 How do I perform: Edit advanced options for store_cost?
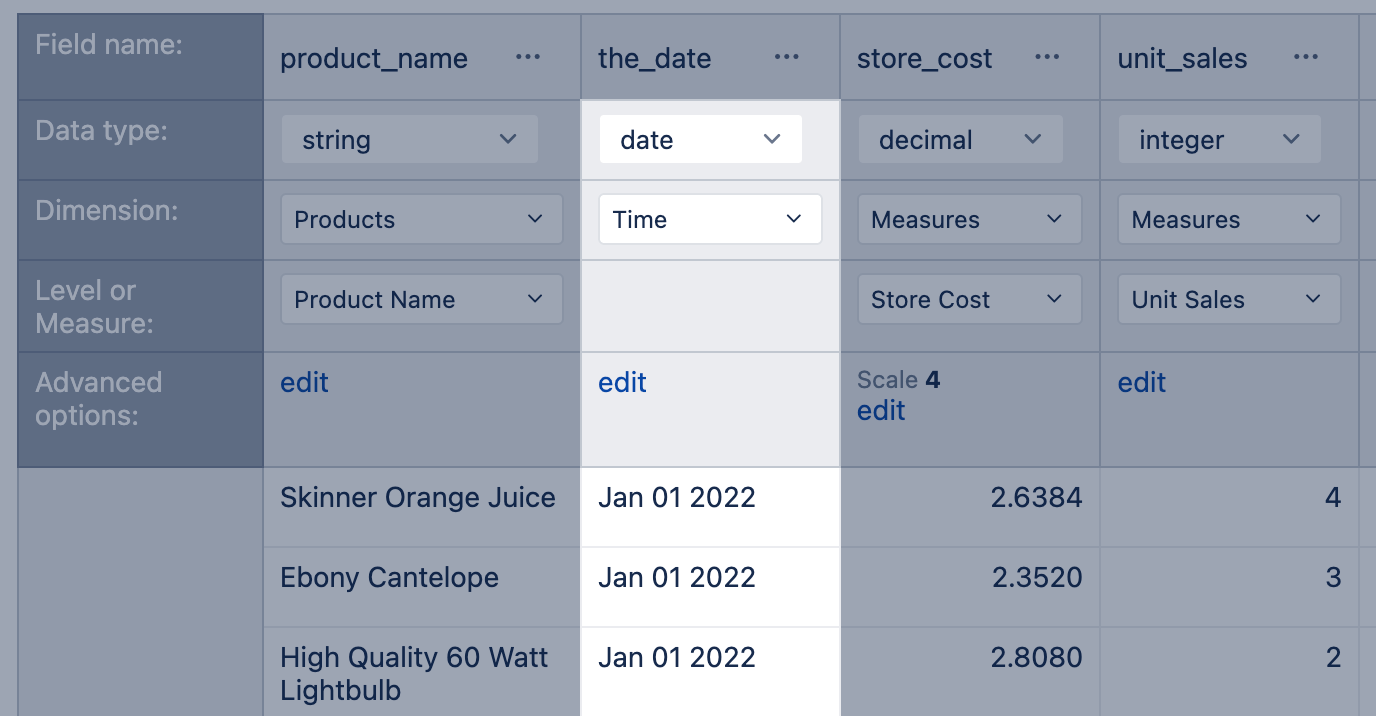pyautogui.click(x=881, y=411)
